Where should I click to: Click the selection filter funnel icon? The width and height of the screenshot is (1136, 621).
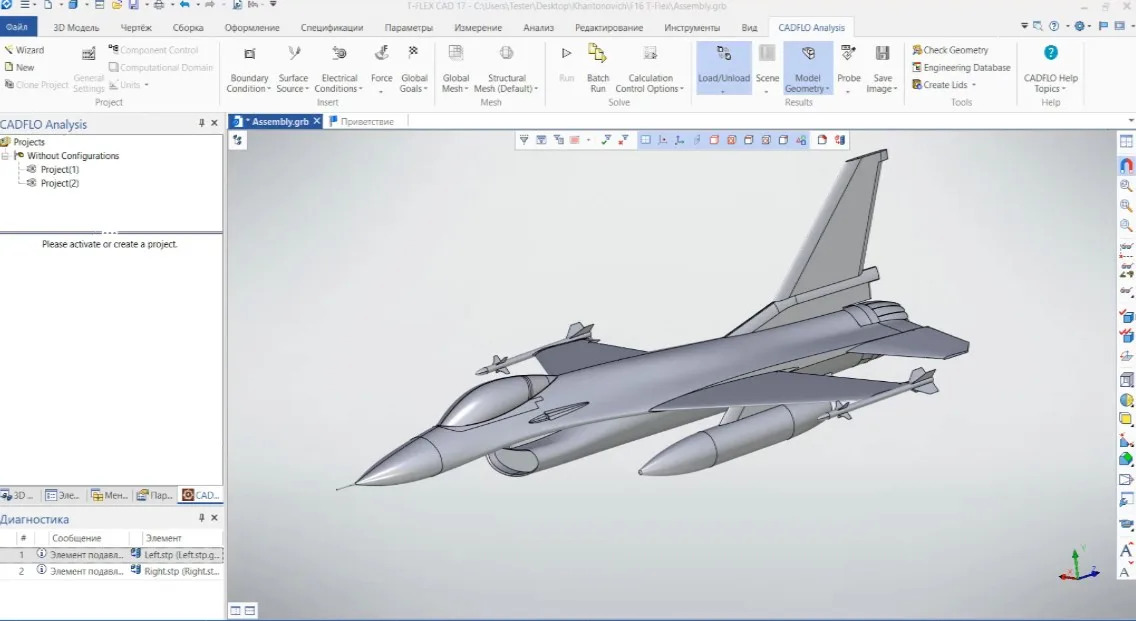tap(524, 140)
